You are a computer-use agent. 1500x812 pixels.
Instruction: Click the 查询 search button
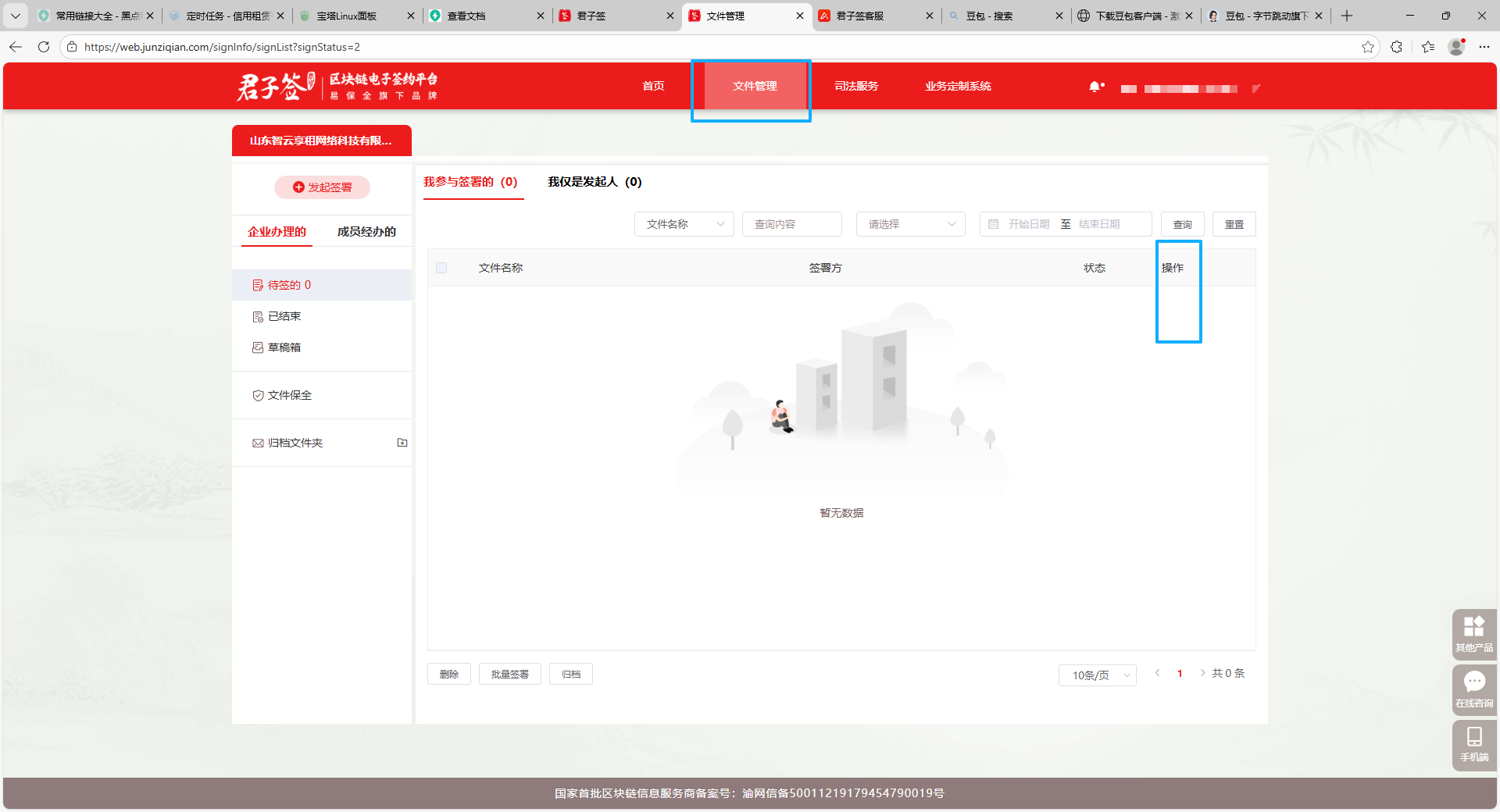tap(1182, 224)
